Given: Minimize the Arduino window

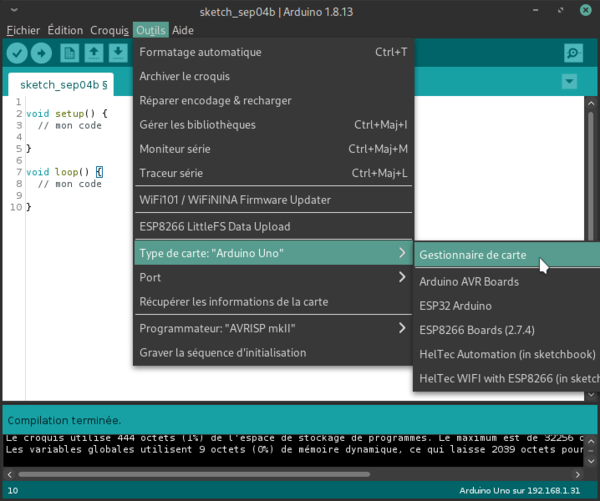Looking at the screenshot, I should (535, 10).
